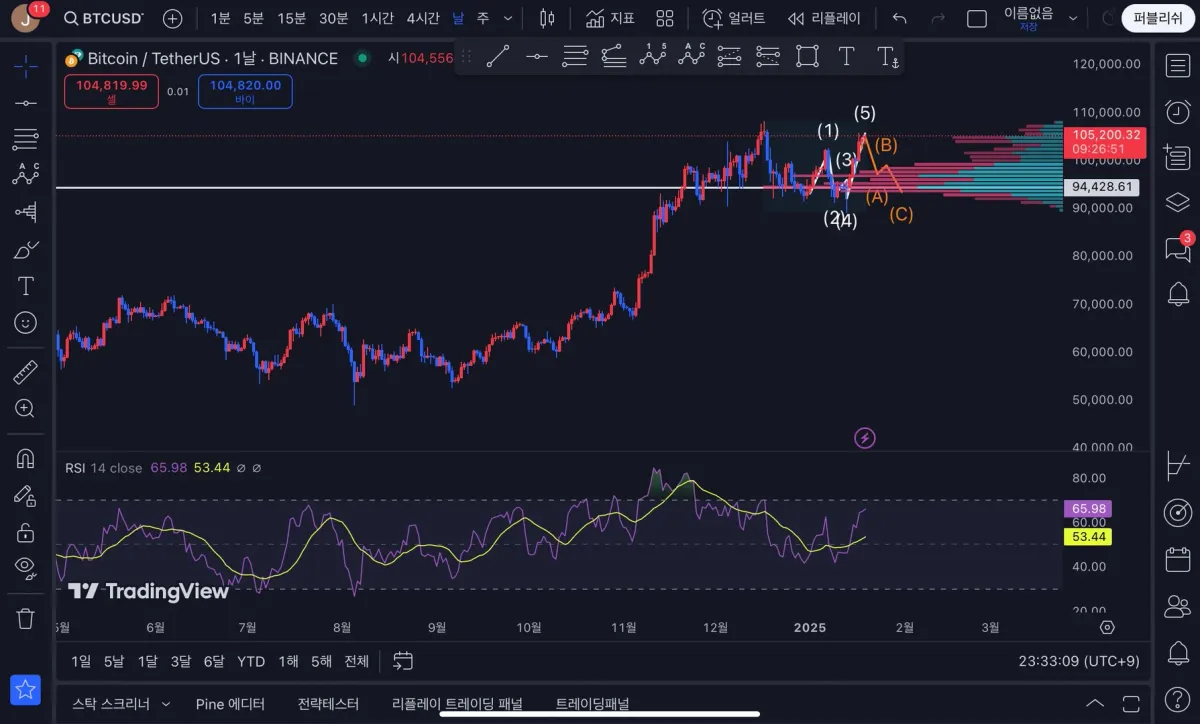Collapse the bottom panel with the chevron
This screenshot has height=724, width=1200.
coord(1095,704)
